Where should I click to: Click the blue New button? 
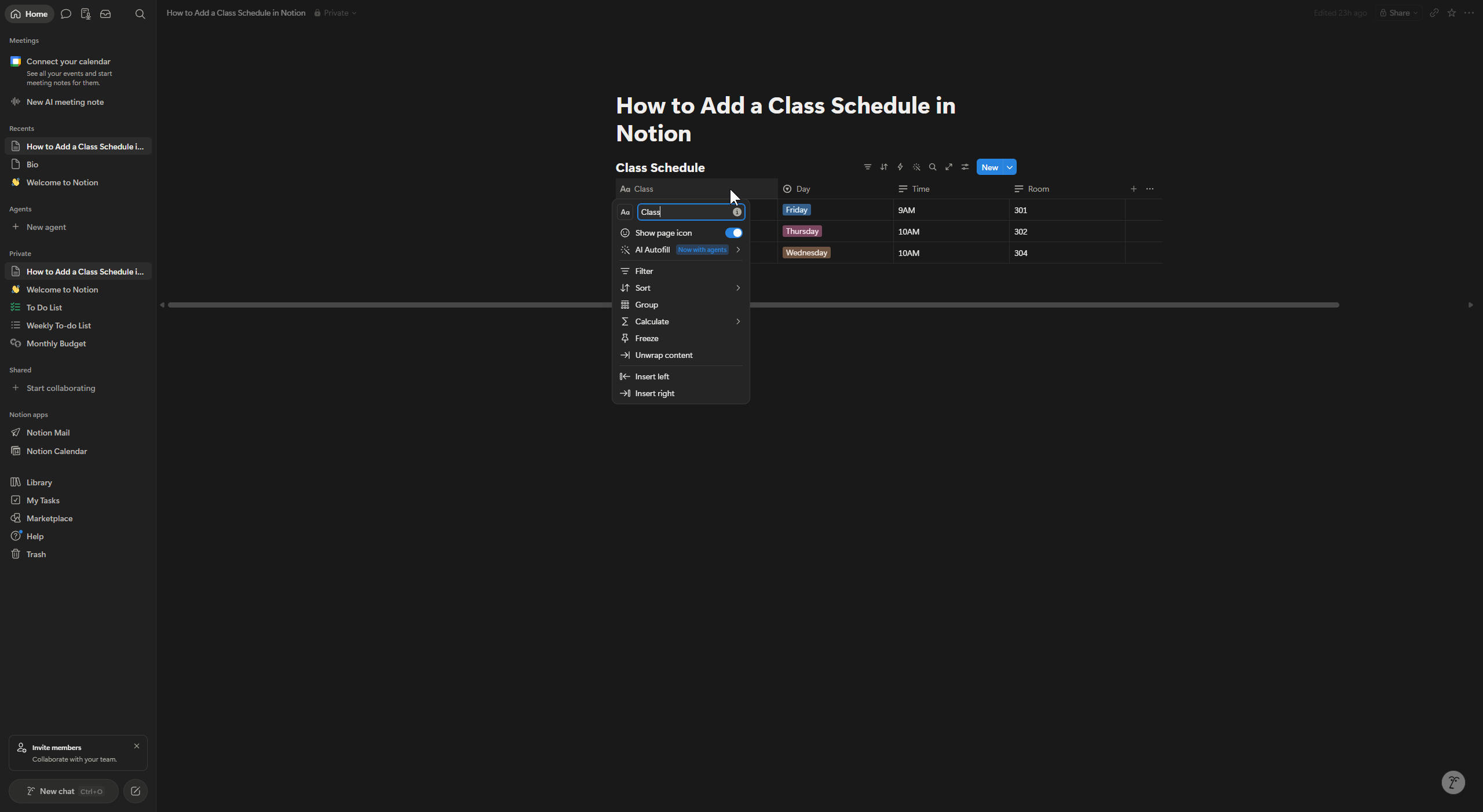[989, 167]
